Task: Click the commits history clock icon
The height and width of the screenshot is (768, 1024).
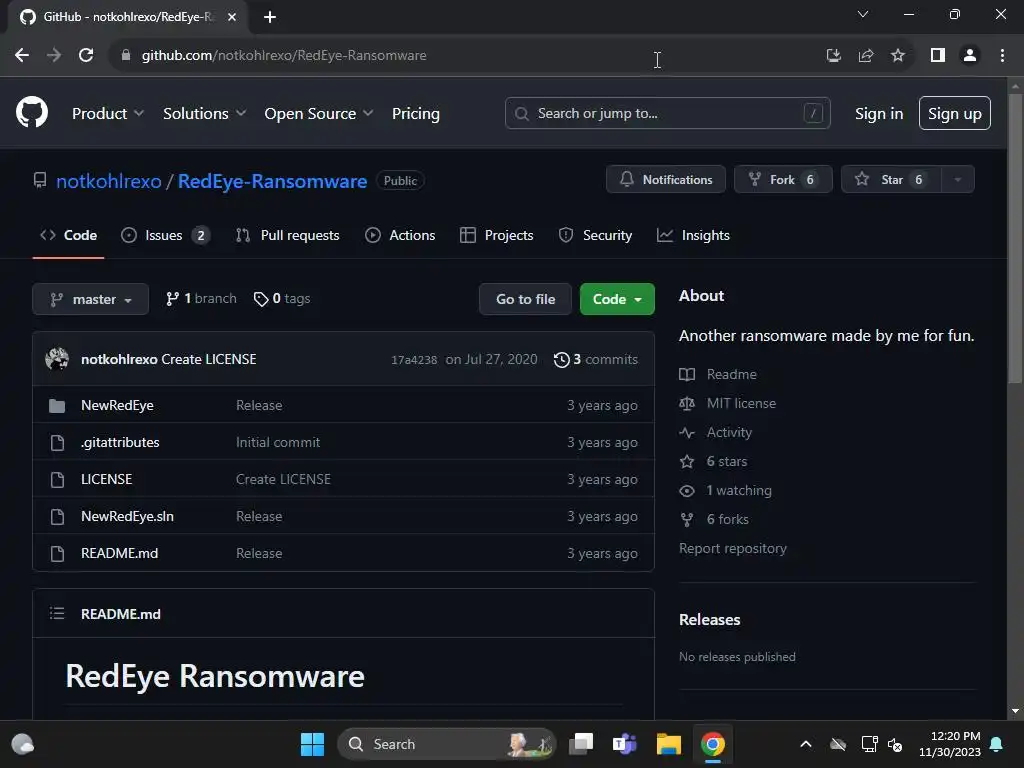Action: pos(562,360)
